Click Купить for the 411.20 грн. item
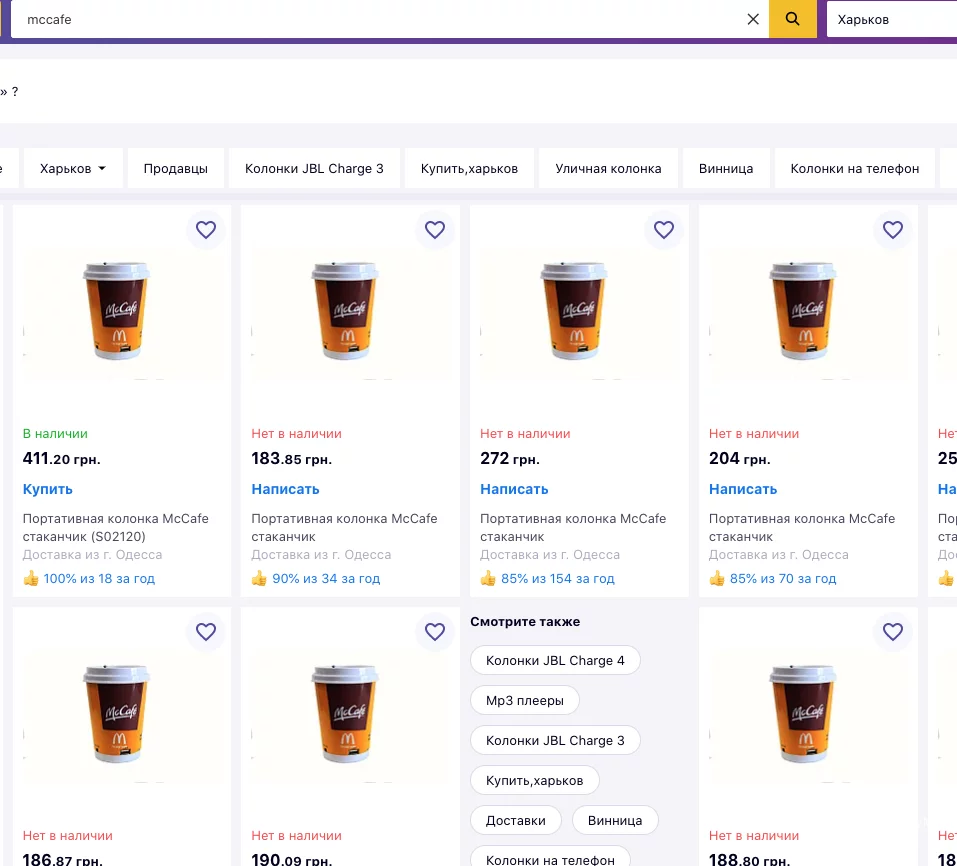This screenshot has width=957, height=866. tap(48, 489)
